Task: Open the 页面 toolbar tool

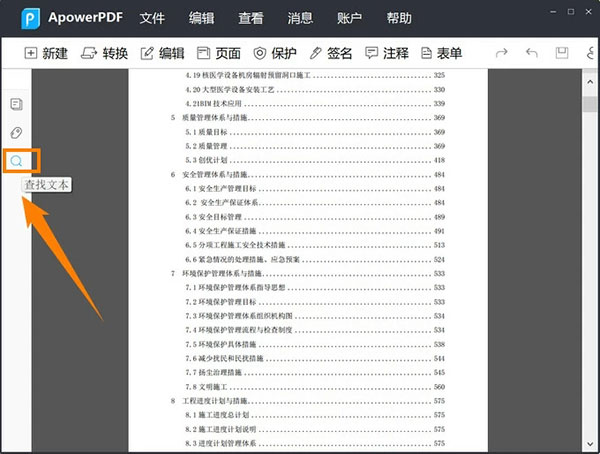Action: tap(219, 53)
